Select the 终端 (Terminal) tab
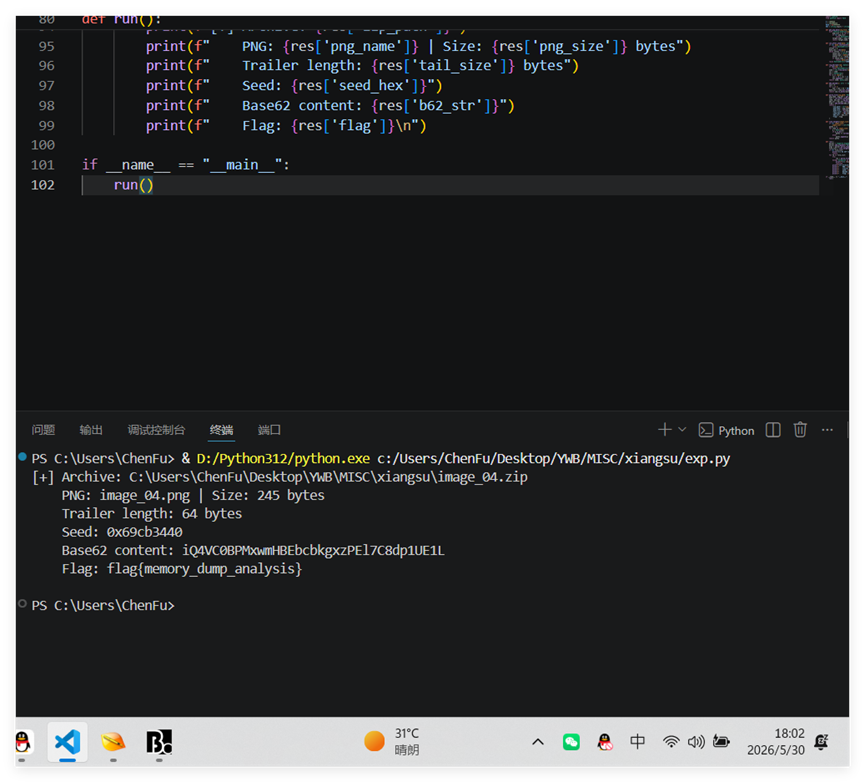Screen dimensions: 865x782 pyautogui.click(x=221, y=430)
